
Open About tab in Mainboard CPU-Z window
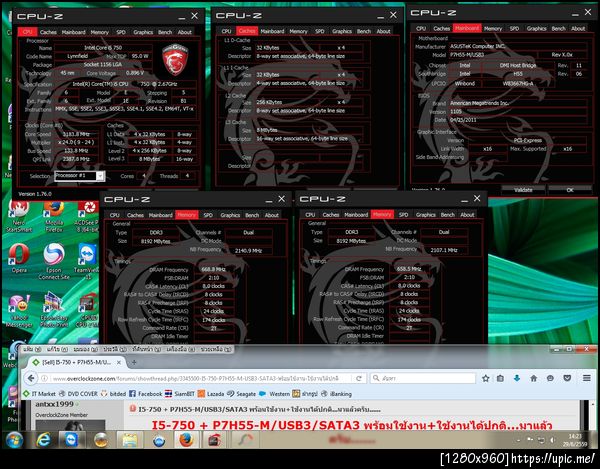[578, 29]
